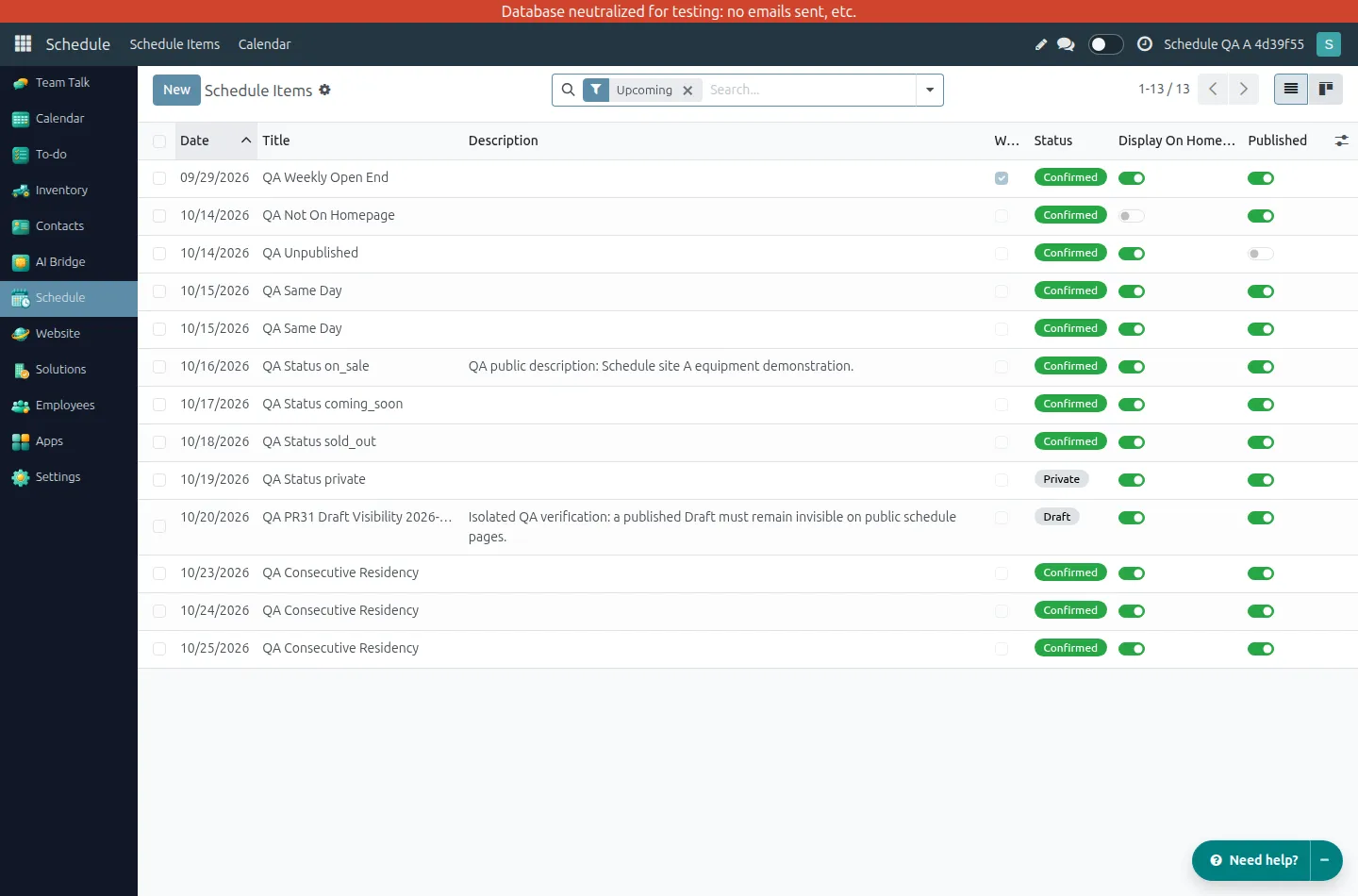This screenshot has height=896, width=1358.
Task: Open the apps grid menu icon
Action: tap(23, 44)
